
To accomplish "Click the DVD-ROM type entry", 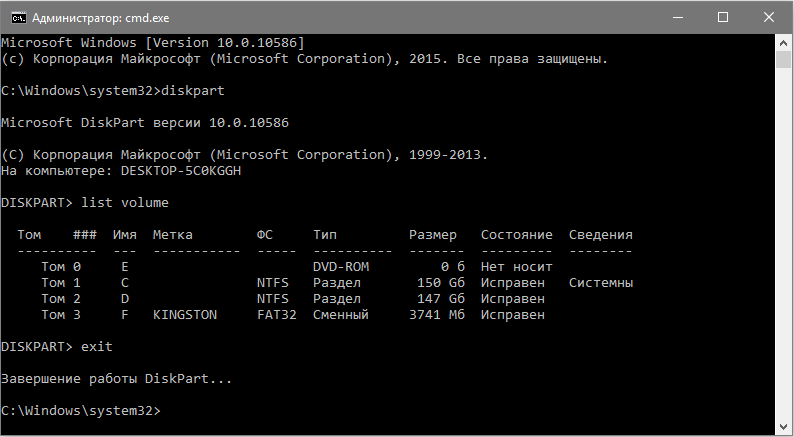I will click(x=340, y=267).
